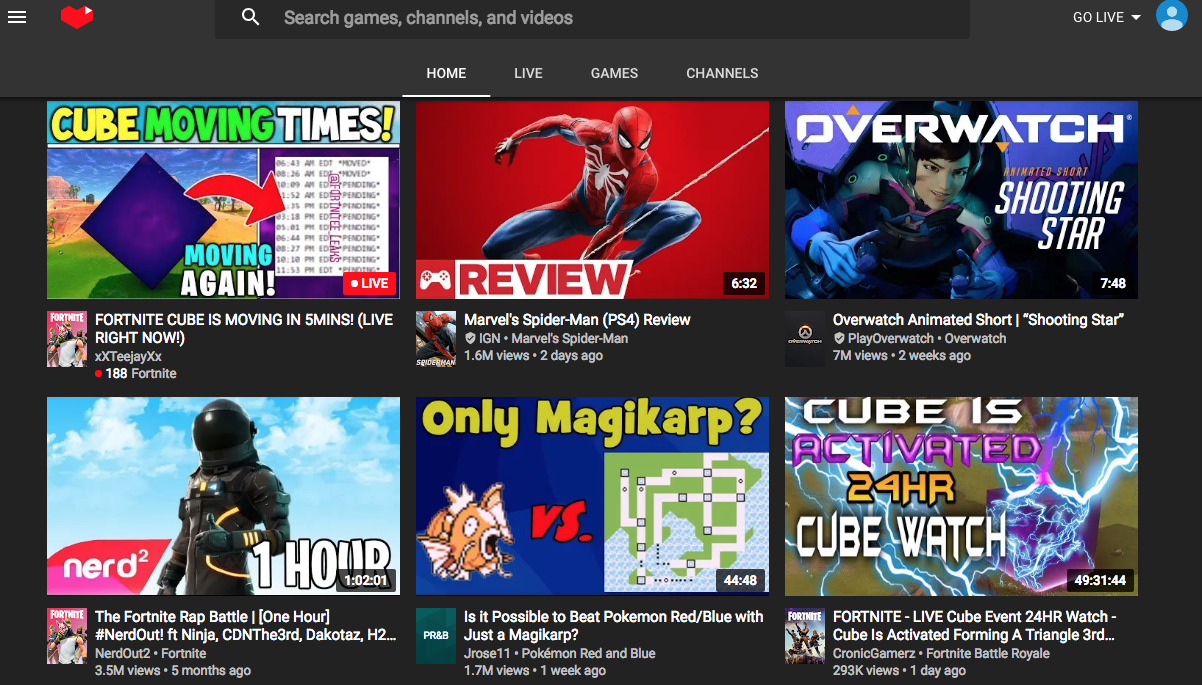Viewport: 1202px width, 685px height.
Task: Open Spider-Man Review video thumbnail
Action: pyautogui.click(x=592, y=200)
